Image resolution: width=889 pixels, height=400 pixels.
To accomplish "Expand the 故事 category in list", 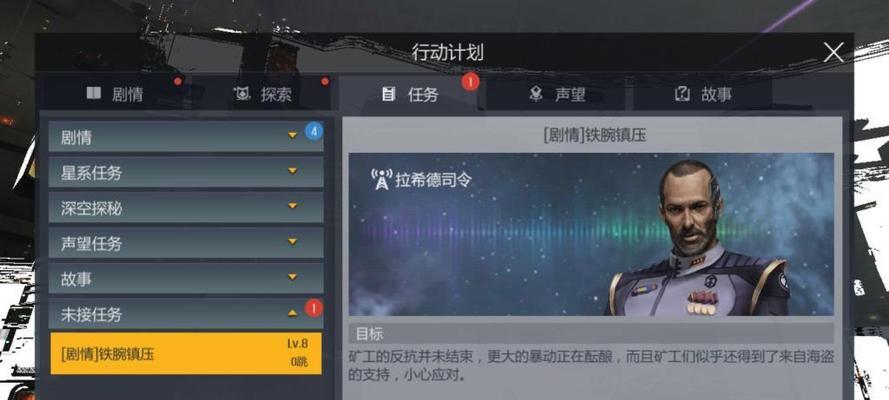I will (186, 278).
